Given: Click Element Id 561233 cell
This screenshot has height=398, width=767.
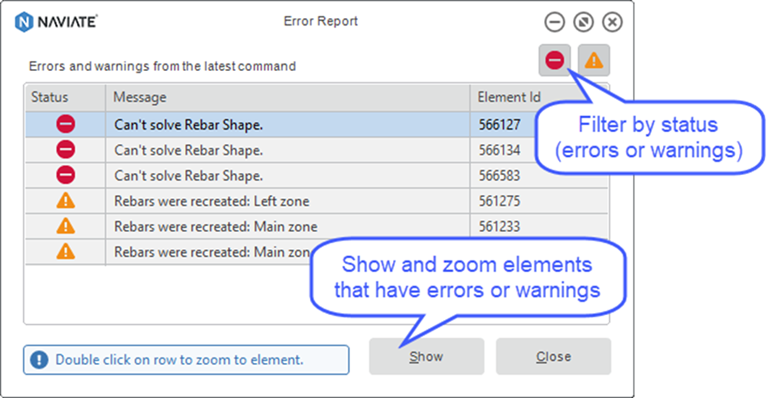Looking at the screenshot, I should click(499, 226).
